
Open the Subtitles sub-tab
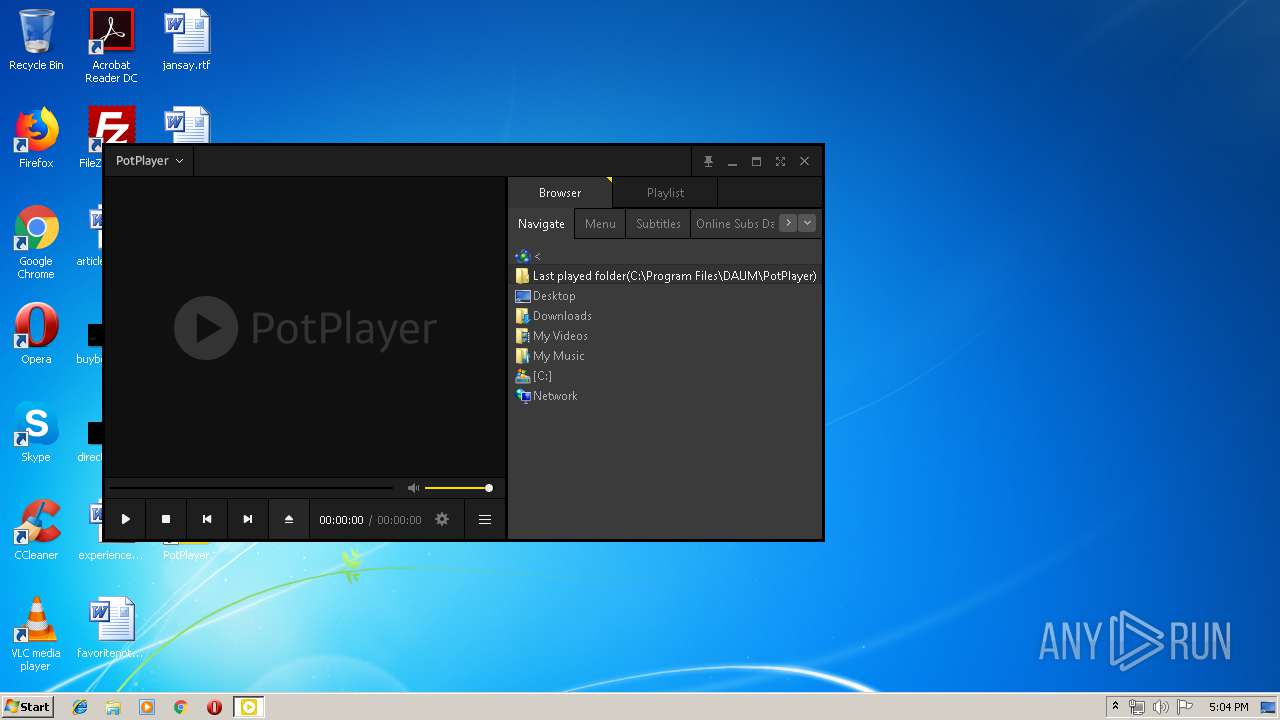pos(658,224)
